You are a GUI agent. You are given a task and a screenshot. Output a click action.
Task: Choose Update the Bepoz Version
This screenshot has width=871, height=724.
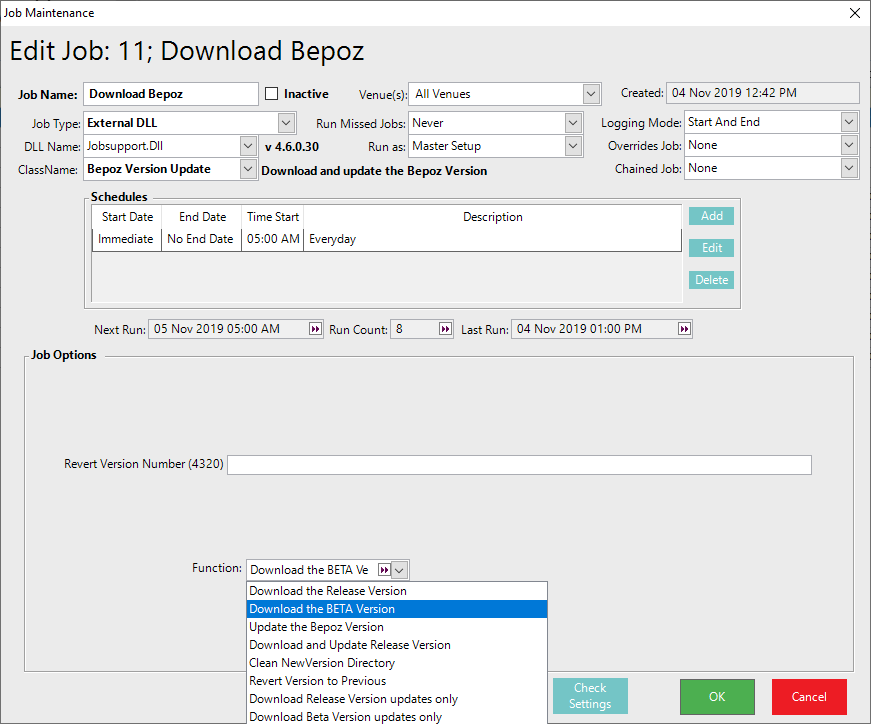pyautogui.click(x=397, y=627)
